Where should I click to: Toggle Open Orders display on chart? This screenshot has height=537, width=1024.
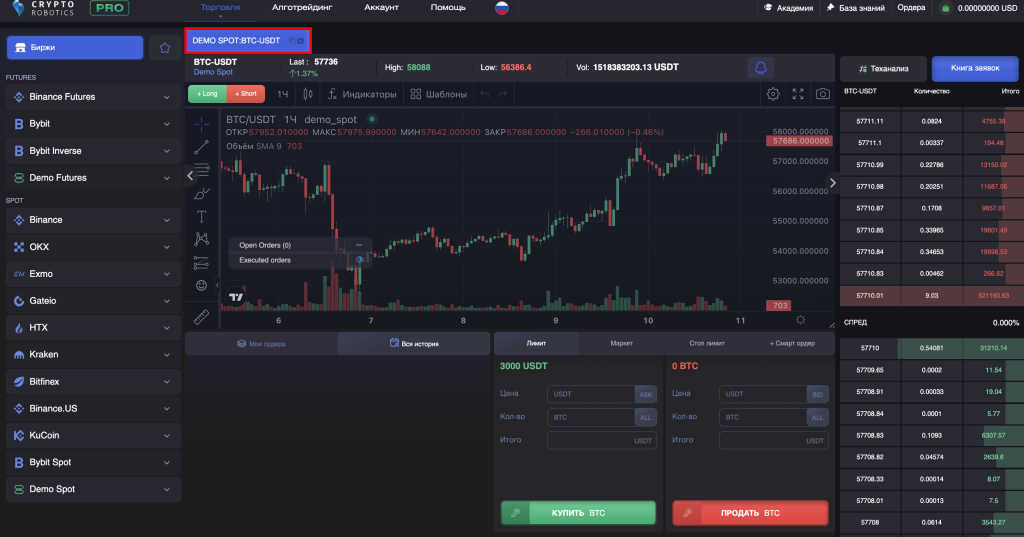tap(359, 245)
